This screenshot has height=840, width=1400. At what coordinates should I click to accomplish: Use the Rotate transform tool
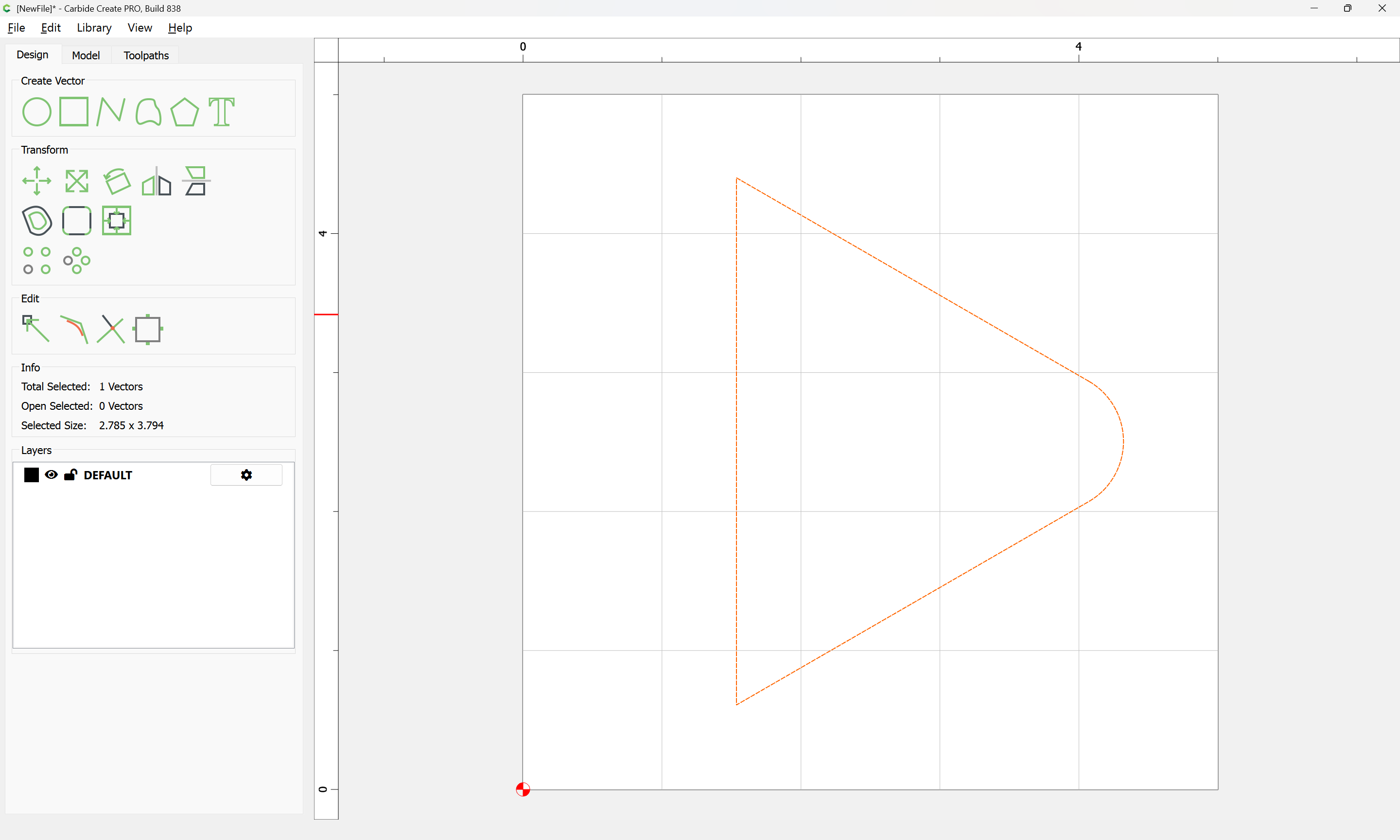[117, 181]
